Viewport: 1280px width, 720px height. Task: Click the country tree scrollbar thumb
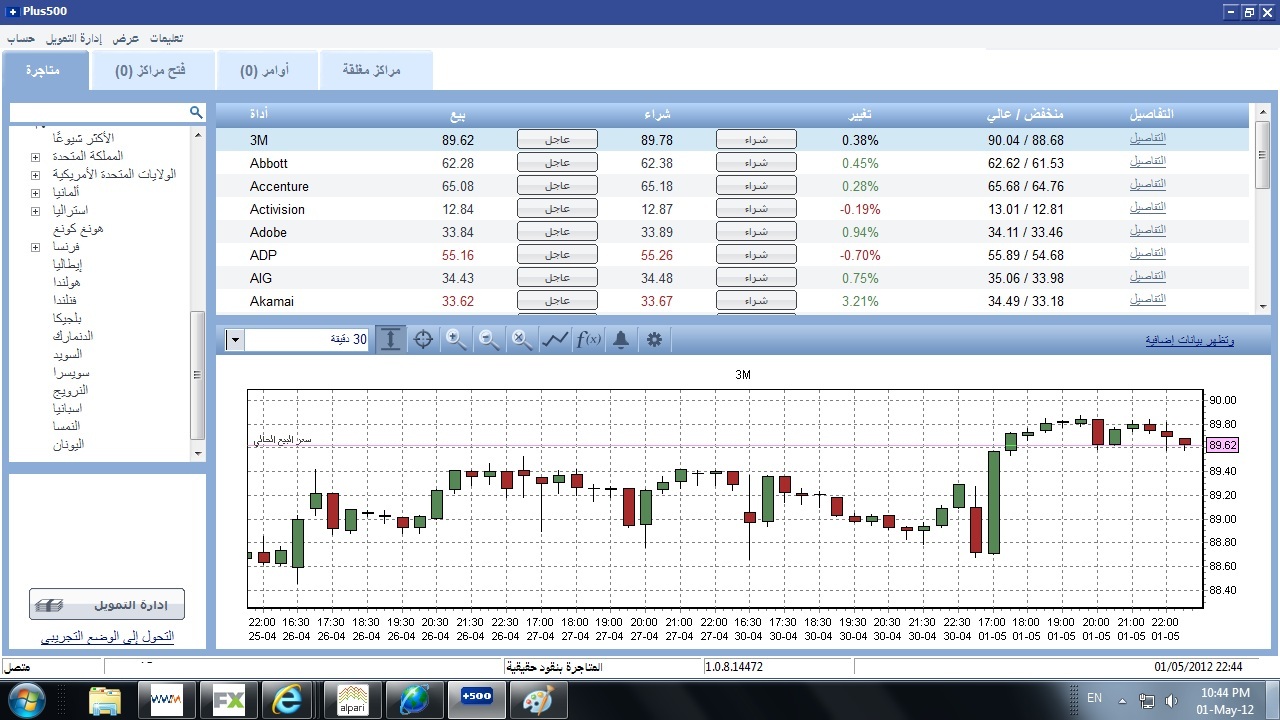tap(197, 375)
